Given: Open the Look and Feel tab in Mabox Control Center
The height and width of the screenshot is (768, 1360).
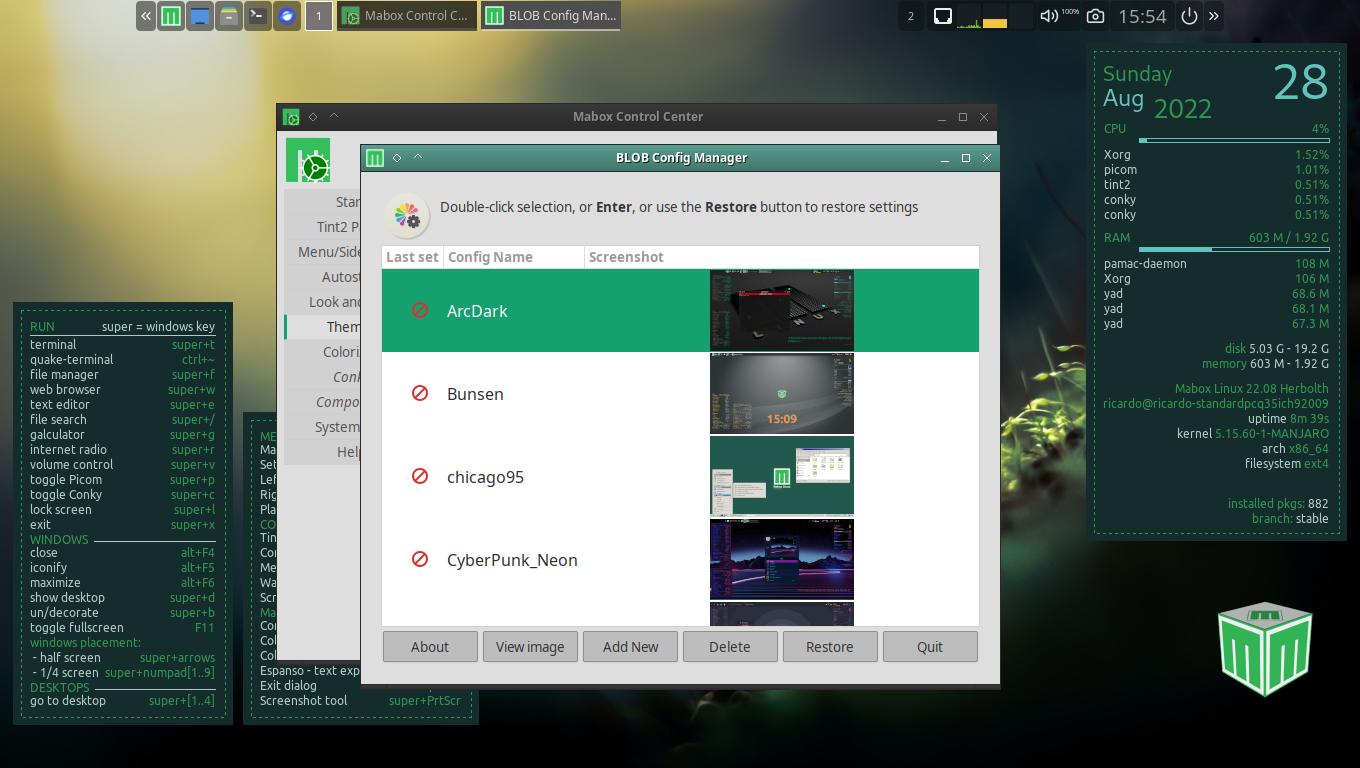Looking at the screenshot, I should [x=322, y=302].
